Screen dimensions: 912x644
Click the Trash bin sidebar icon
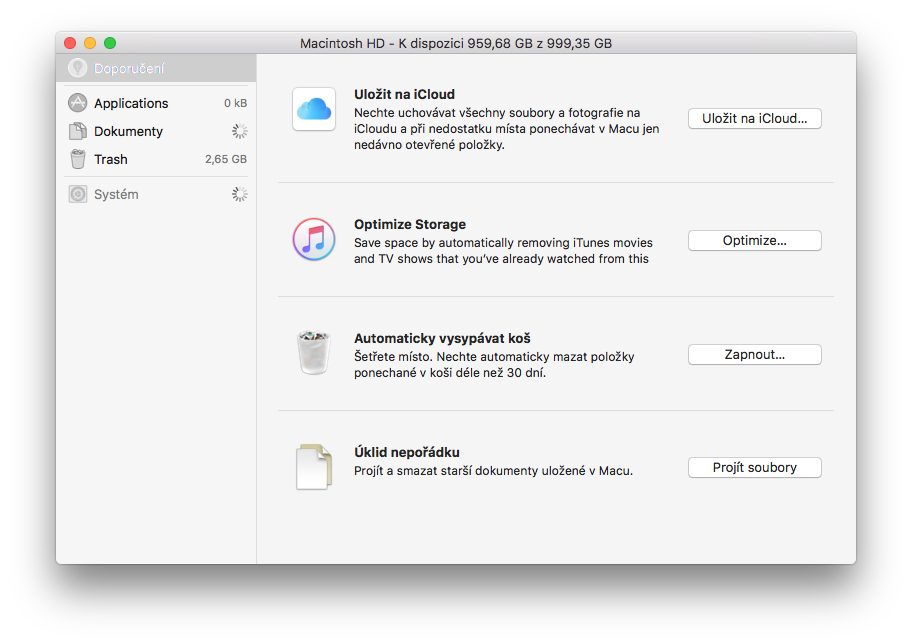click(78, 159)
